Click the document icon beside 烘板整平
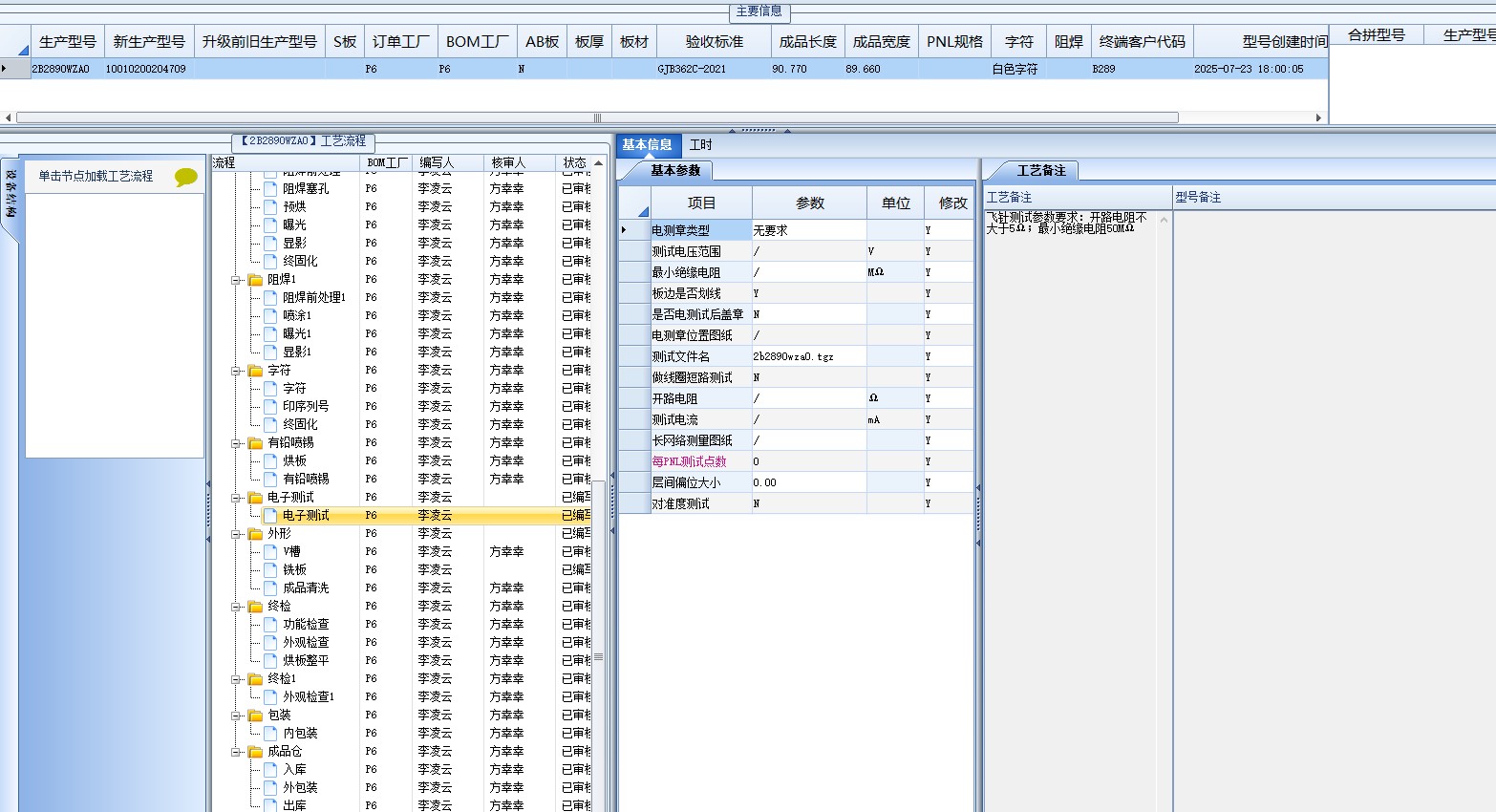 pyautogui.click(x=270, y=661)
